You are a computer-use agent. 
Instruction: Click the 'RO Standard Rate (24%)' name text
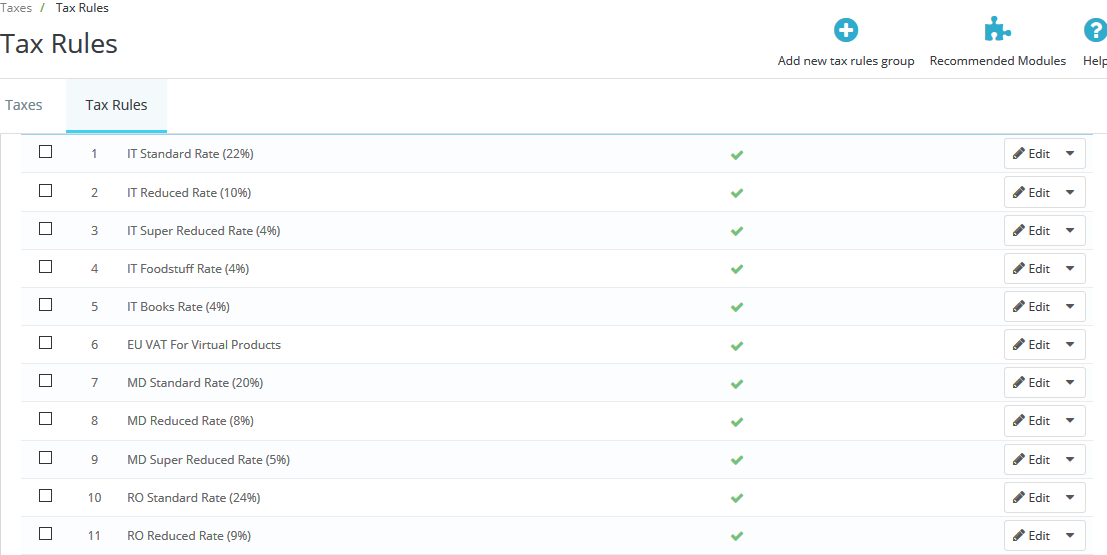(194, 498)
